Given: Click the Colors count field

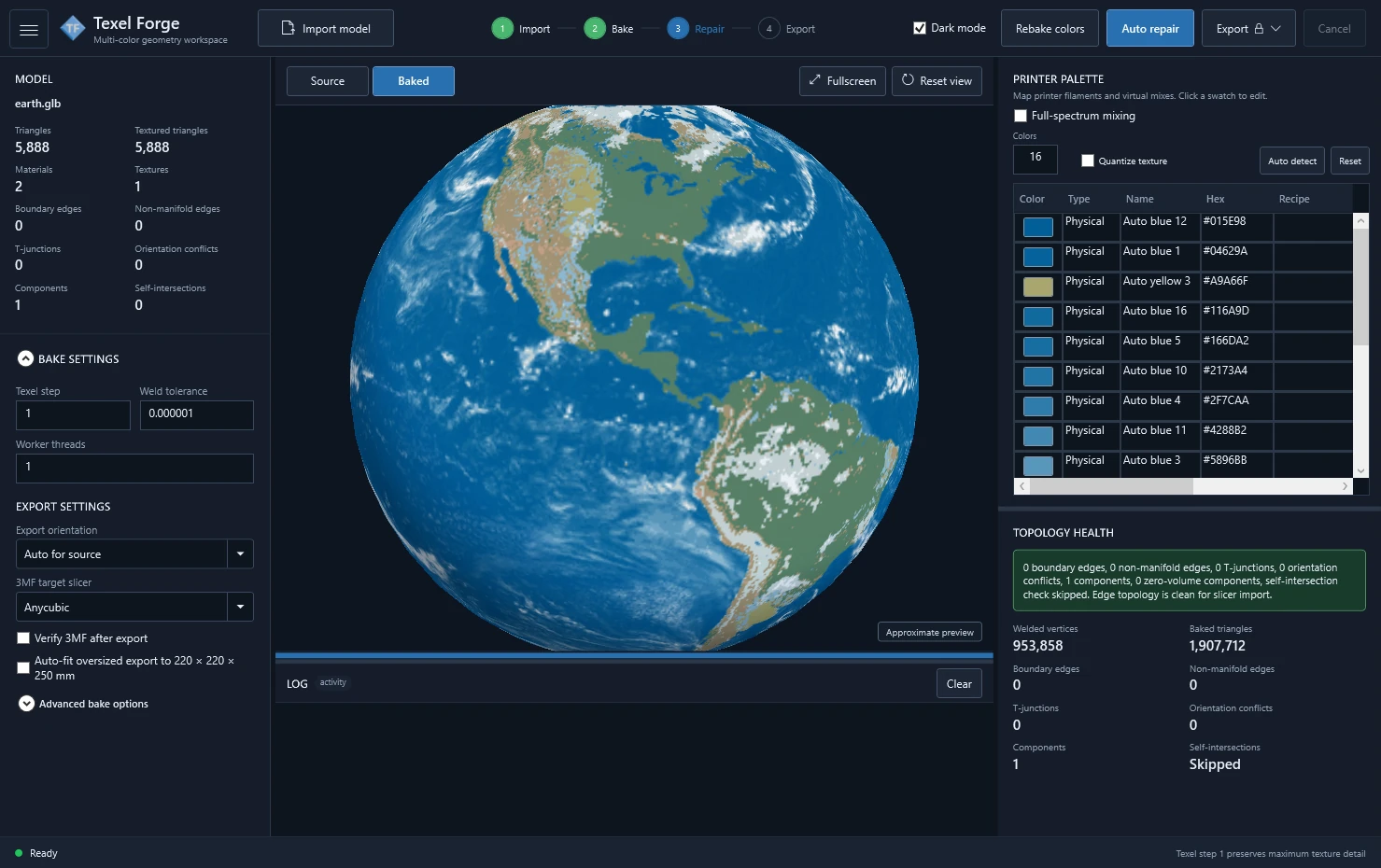Looking at the screenshot, I should coord(1036,160).
